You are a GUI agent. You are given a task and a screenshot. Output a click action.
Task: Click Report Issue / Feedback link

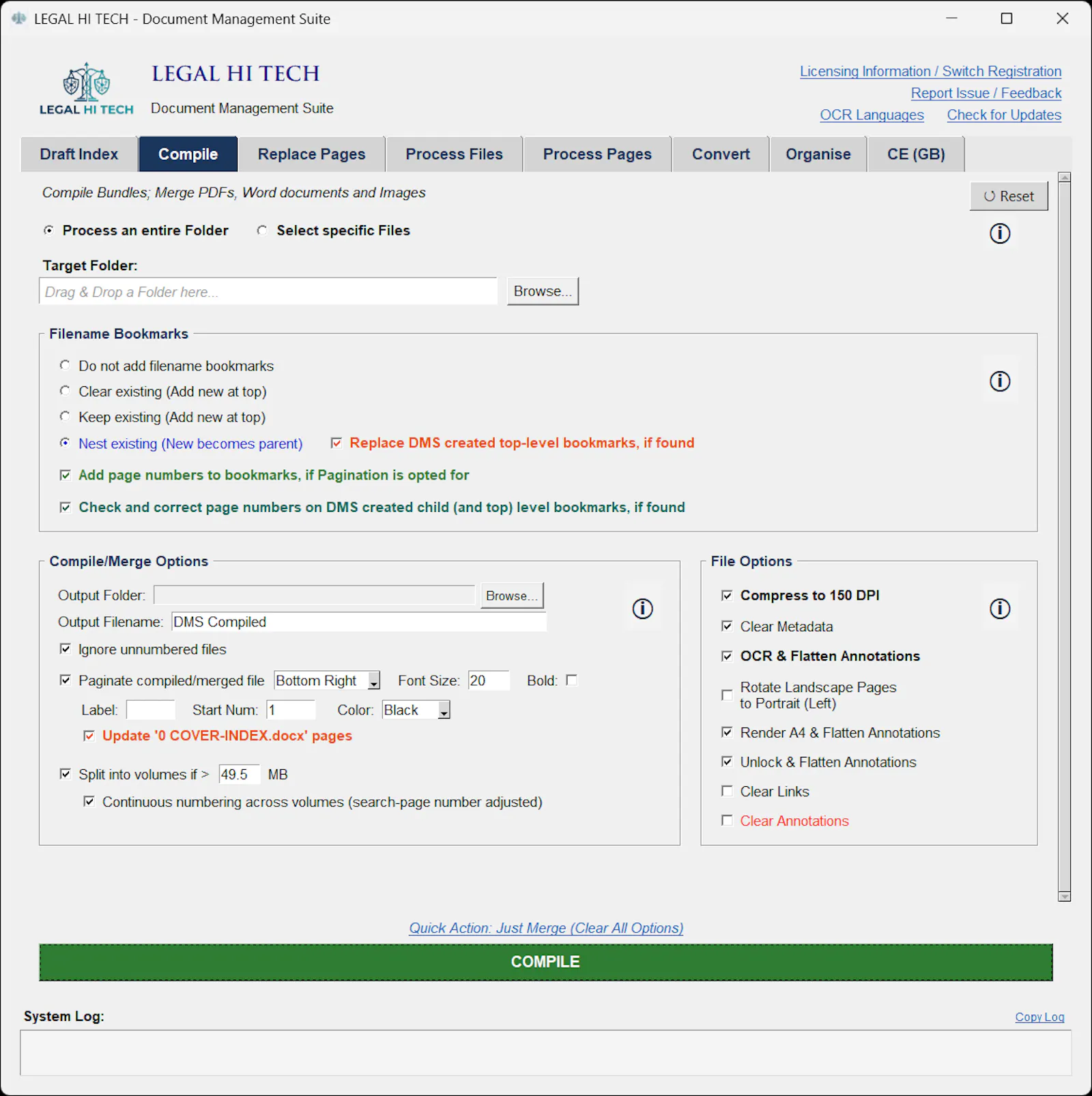click(x=986, y=93)
